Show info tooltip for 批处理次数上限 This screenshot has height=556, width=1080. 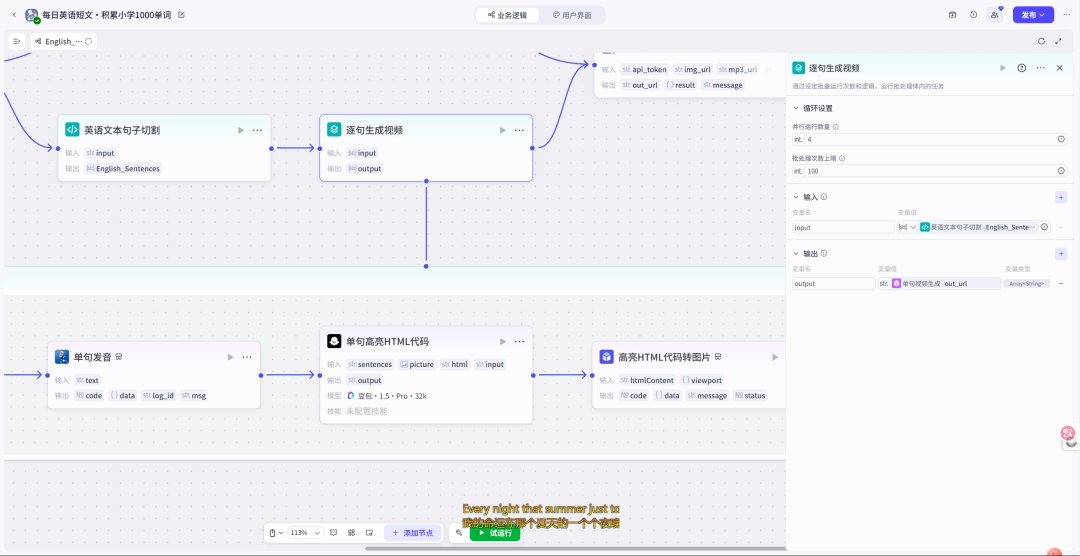click(842, 158)
